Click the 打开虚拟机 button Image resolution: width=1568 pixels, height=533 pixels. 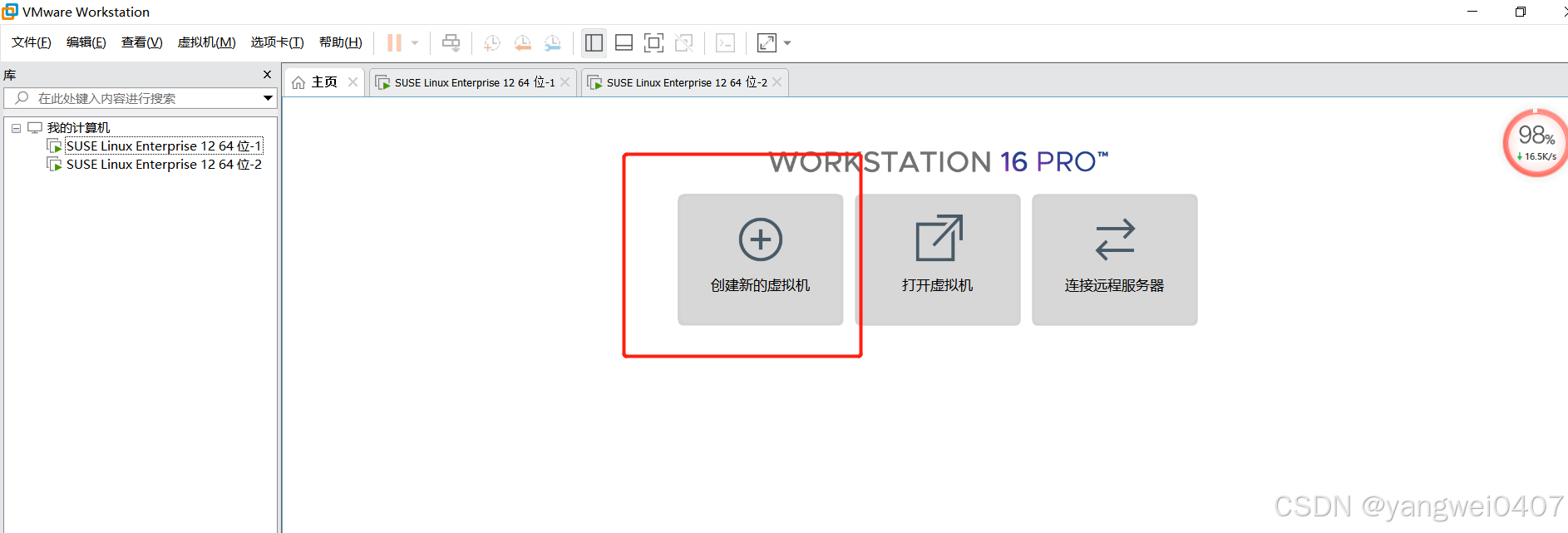(938, 259)
